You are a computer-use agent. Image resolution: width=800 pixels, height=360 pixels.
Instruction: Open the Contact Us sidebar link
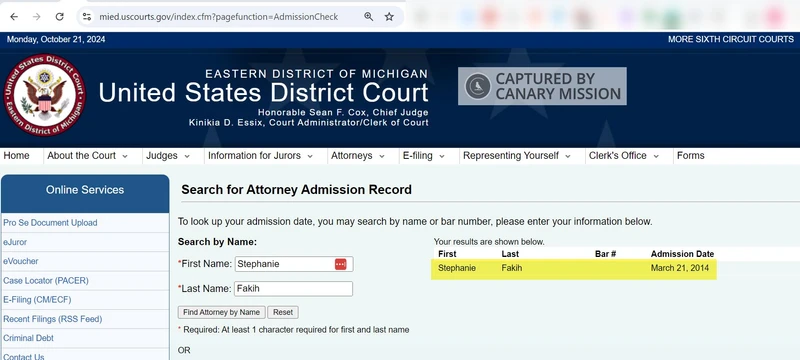pyautogui.click(x=23, y=356)
